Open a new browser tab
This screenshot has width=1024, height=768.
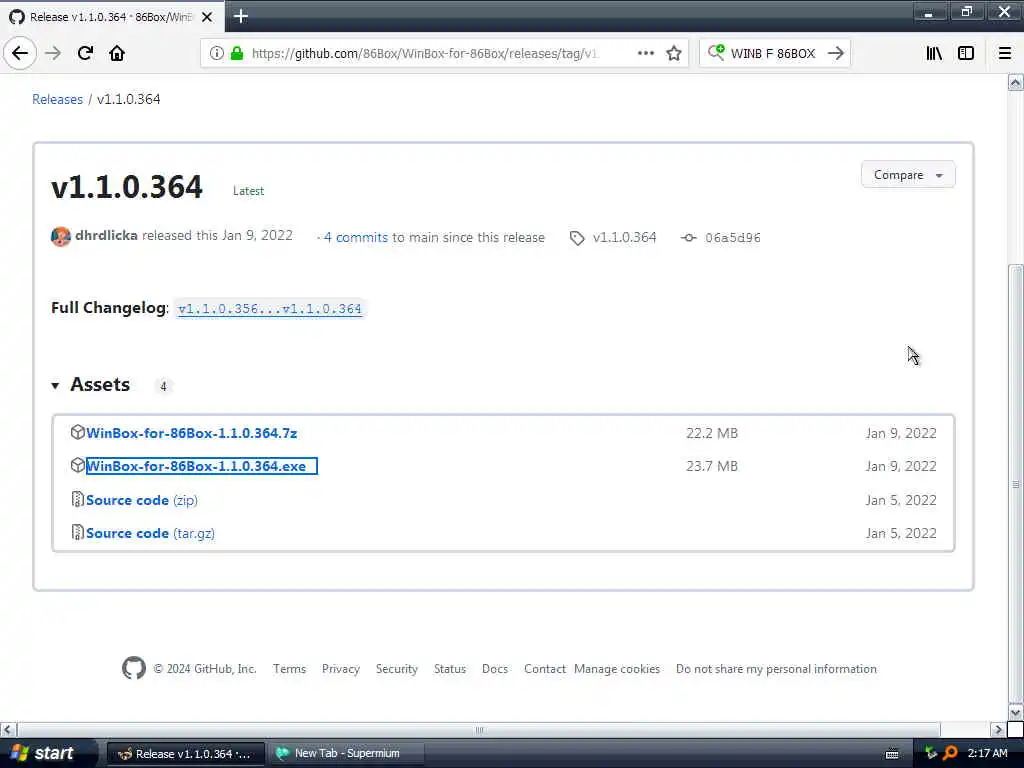(x=240, y=16)
